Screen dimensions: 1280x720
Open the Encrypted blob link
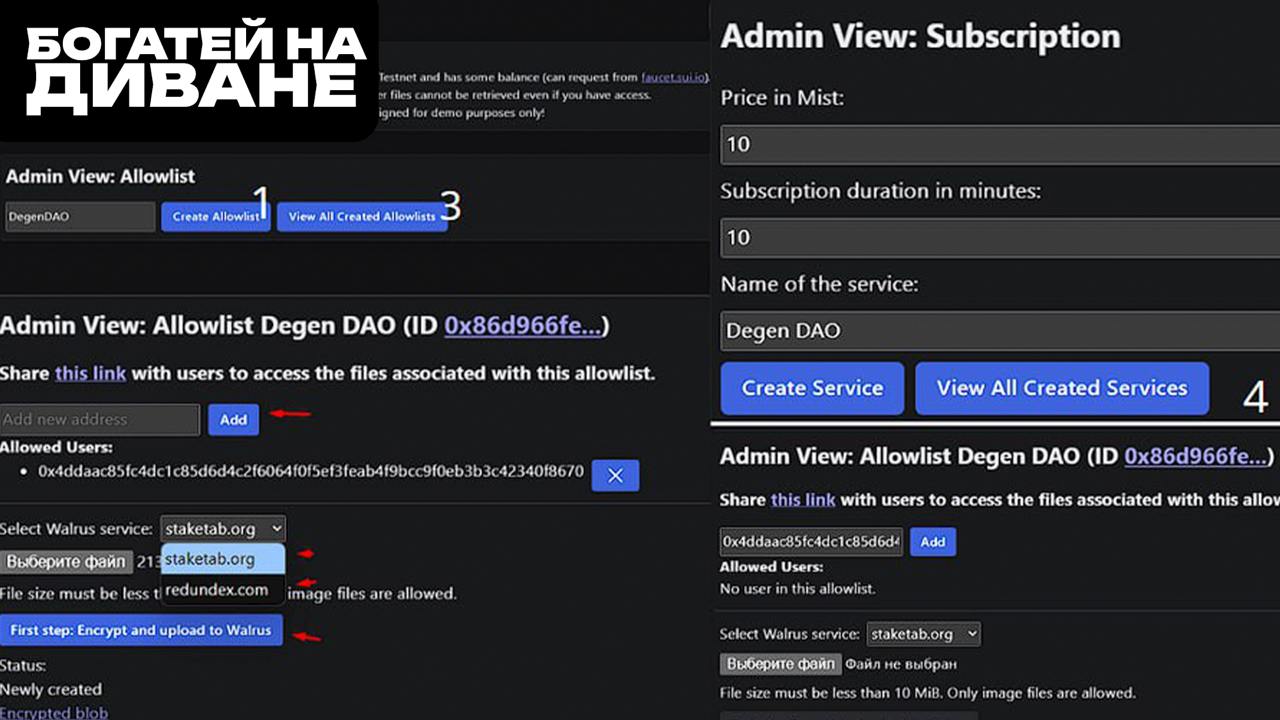pos(54,713)
